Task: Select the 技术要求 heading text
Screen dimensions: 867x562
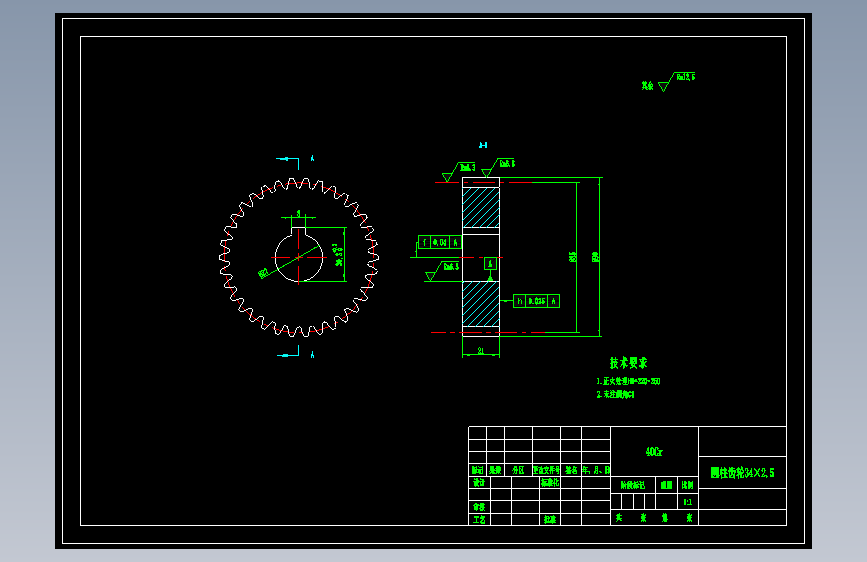Action: [x=628, y=363]
